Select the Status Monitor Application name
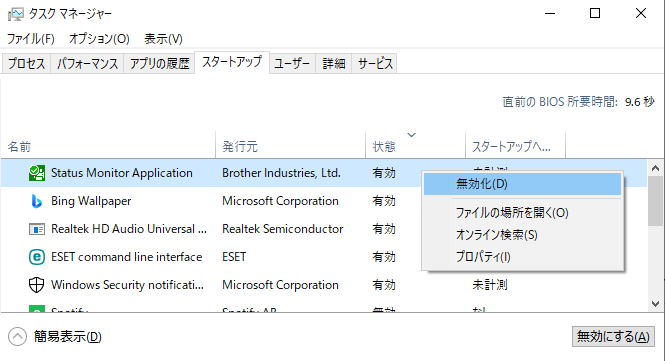Image resolution: width=665 pixels, height=361 pixels. [x=122, y=173]
